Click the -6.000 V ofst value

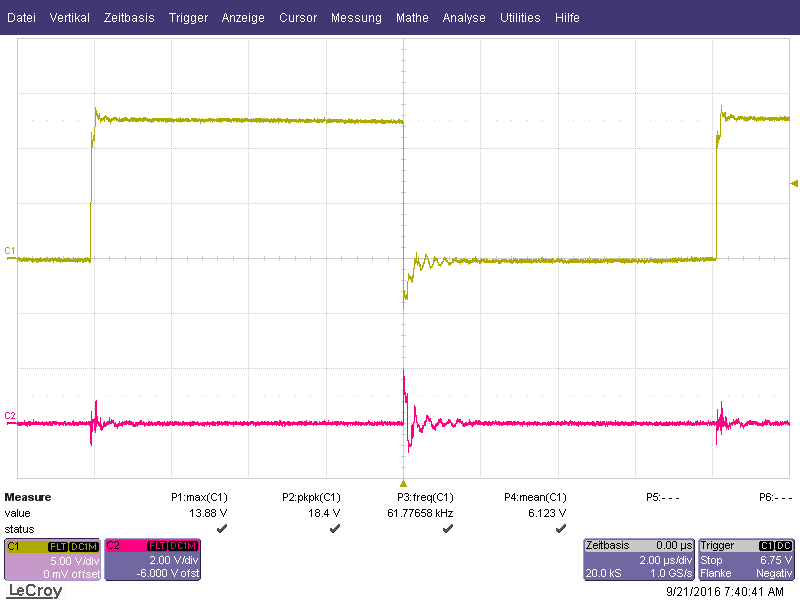(168, 573)
